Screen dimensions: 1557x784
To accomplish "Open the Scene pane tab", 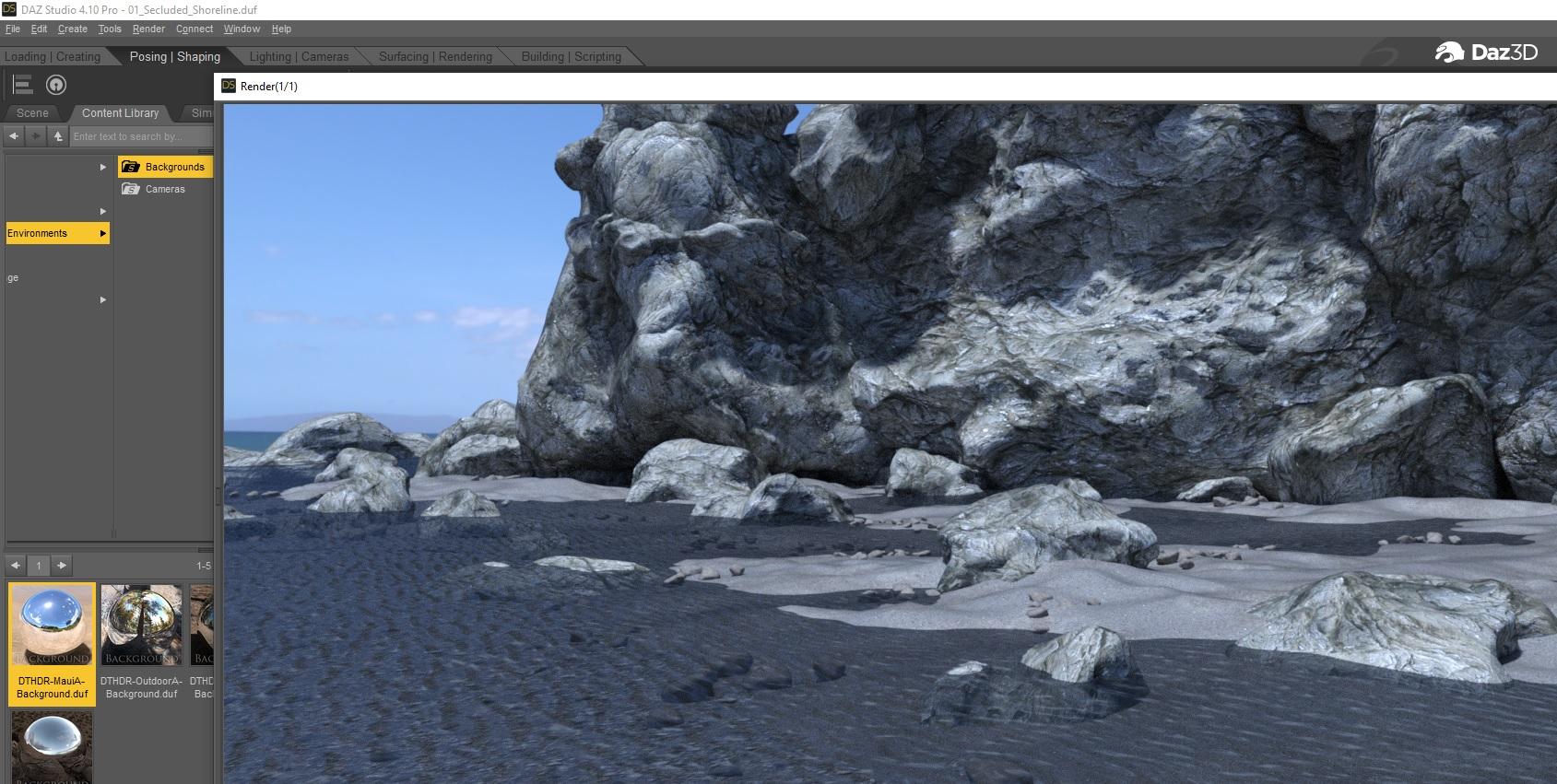I will pos(32,113).
